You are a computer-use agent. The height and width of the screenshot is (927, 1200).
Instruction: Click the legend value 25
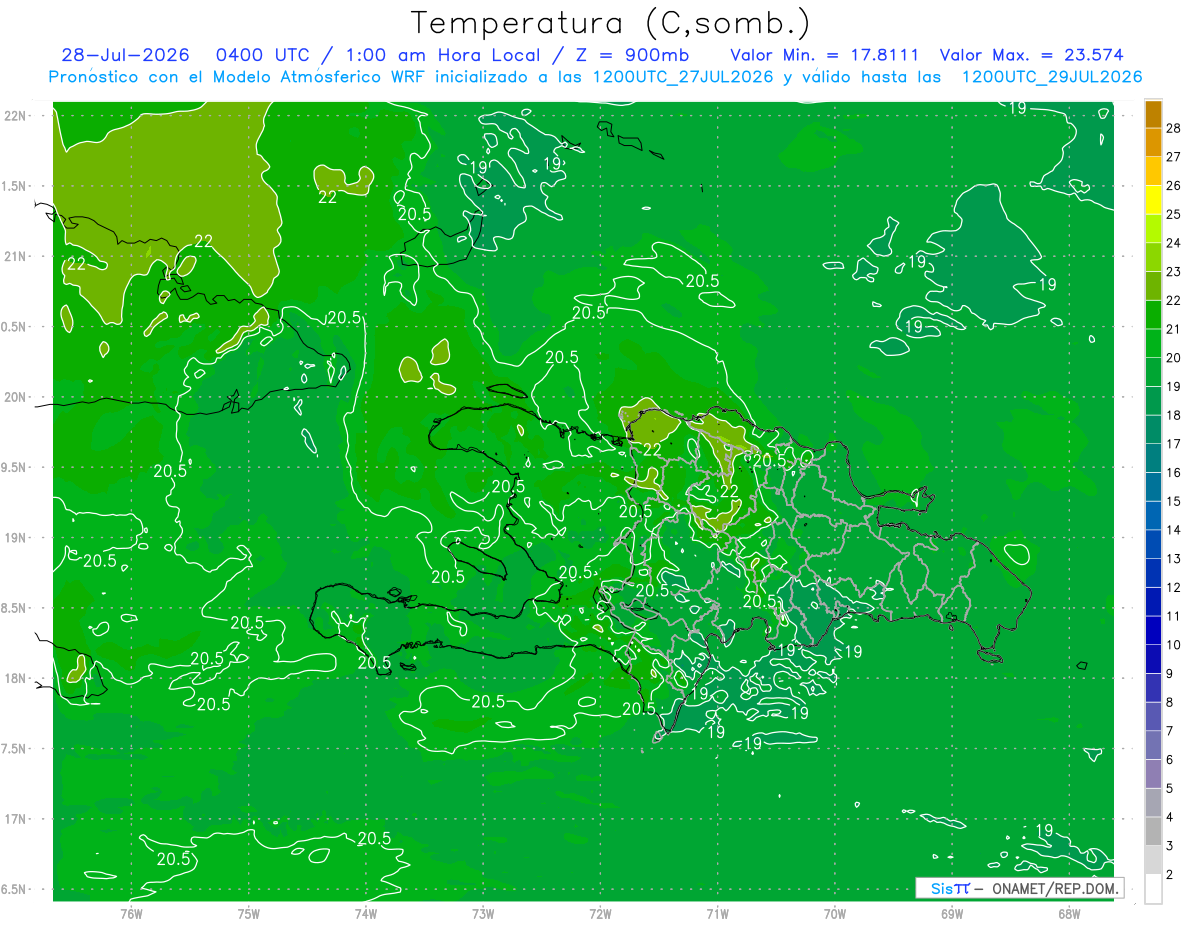coord(1174,214)
